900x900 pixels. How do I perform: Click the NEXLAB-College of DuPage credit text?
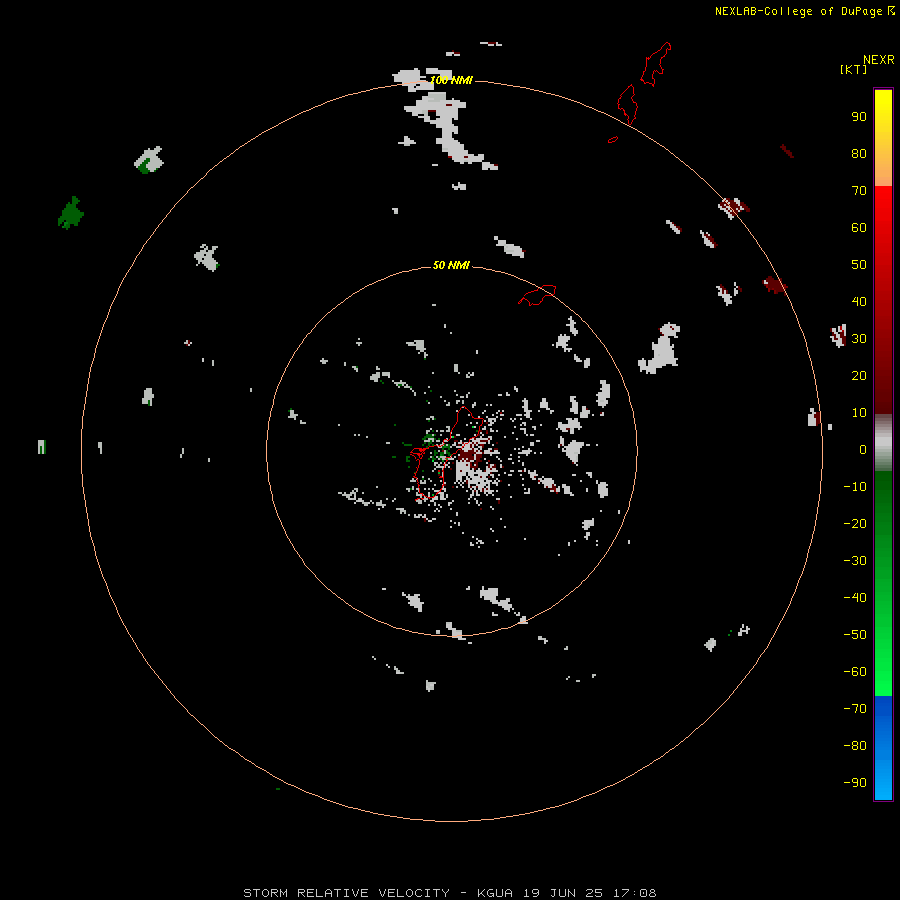(798, 11)
